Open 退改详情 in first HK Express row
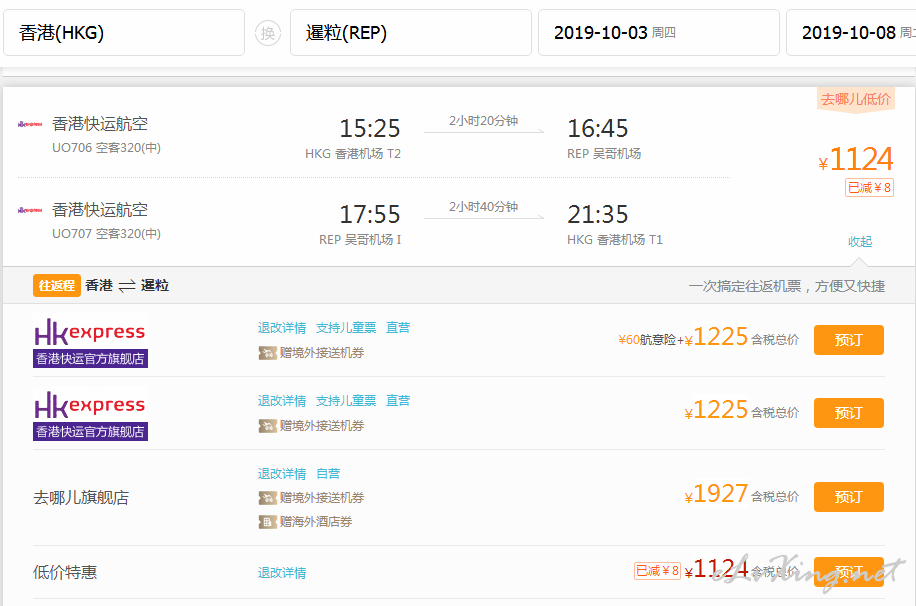Image resolution: width=916 pixels, height=606 pixels. pos(282,328)
